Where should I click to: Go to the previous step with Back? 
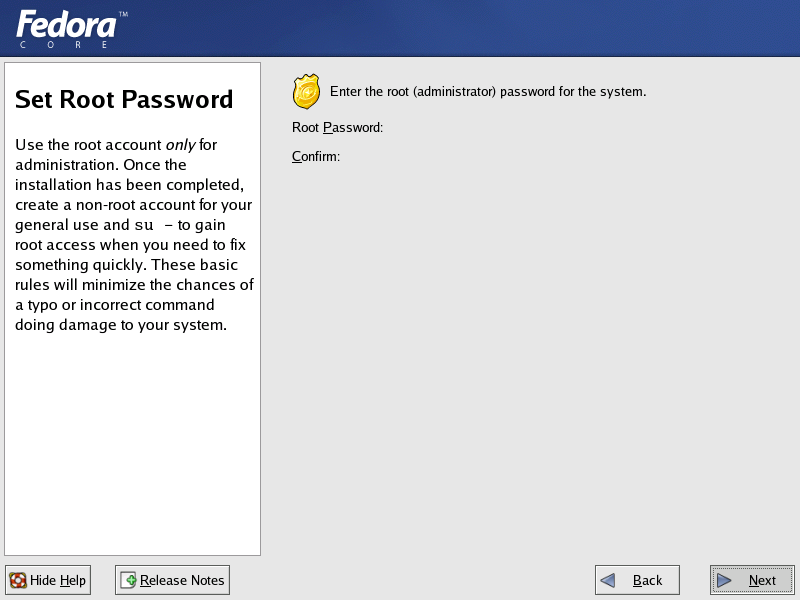point(637,580)
